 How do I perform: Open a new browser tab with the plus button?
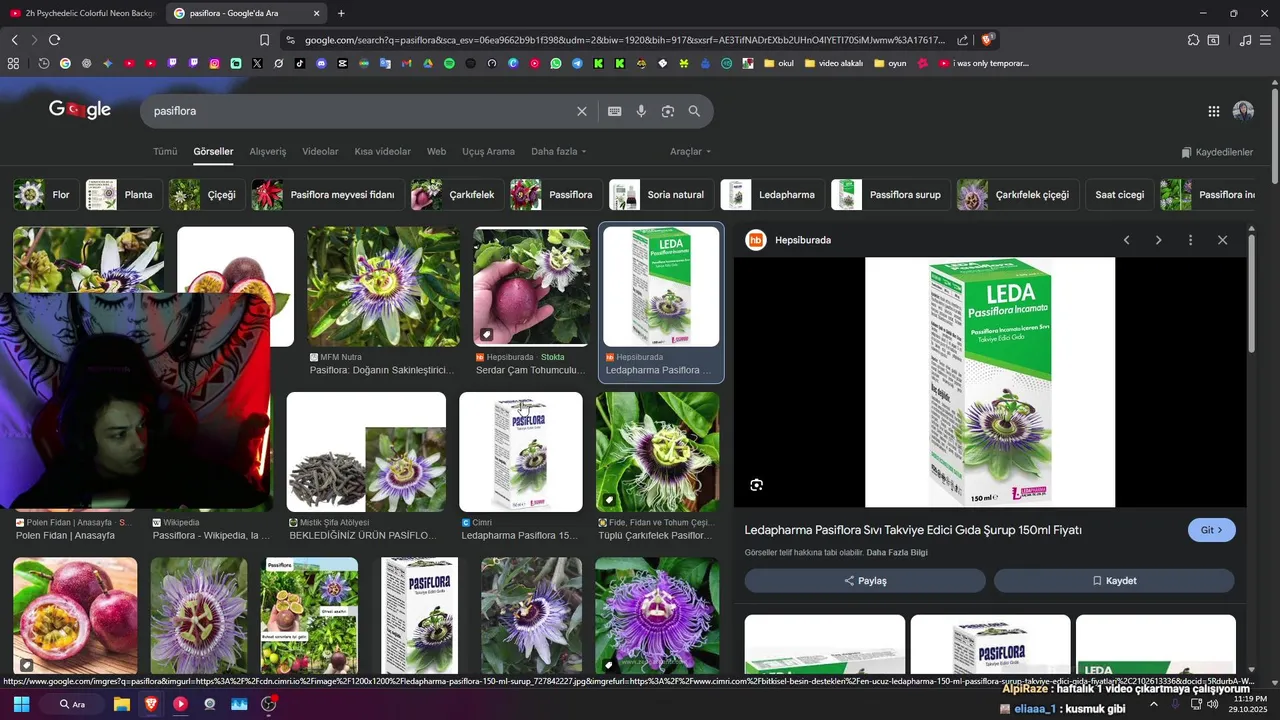click(341, 13)
